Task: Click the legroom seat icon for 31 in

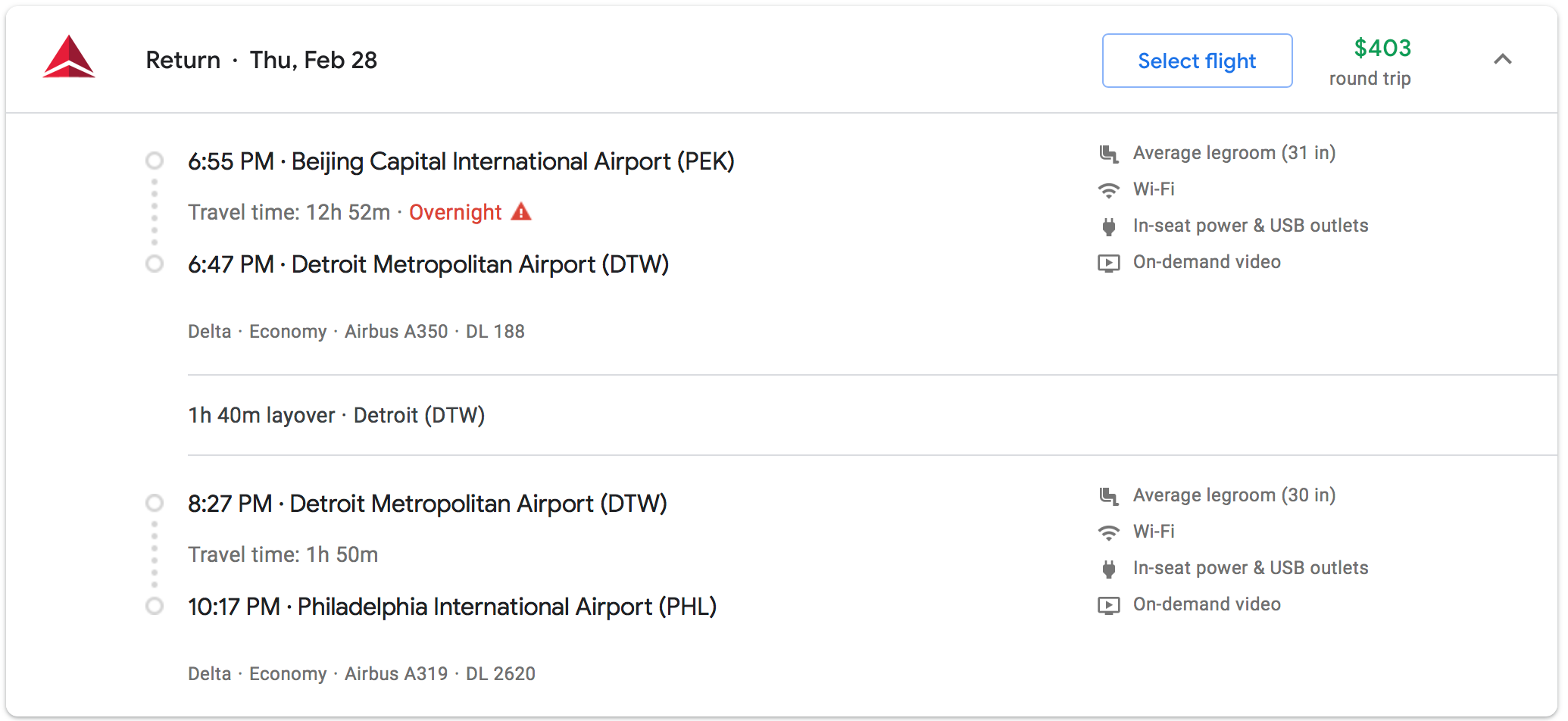Action: pos(1109,154)
